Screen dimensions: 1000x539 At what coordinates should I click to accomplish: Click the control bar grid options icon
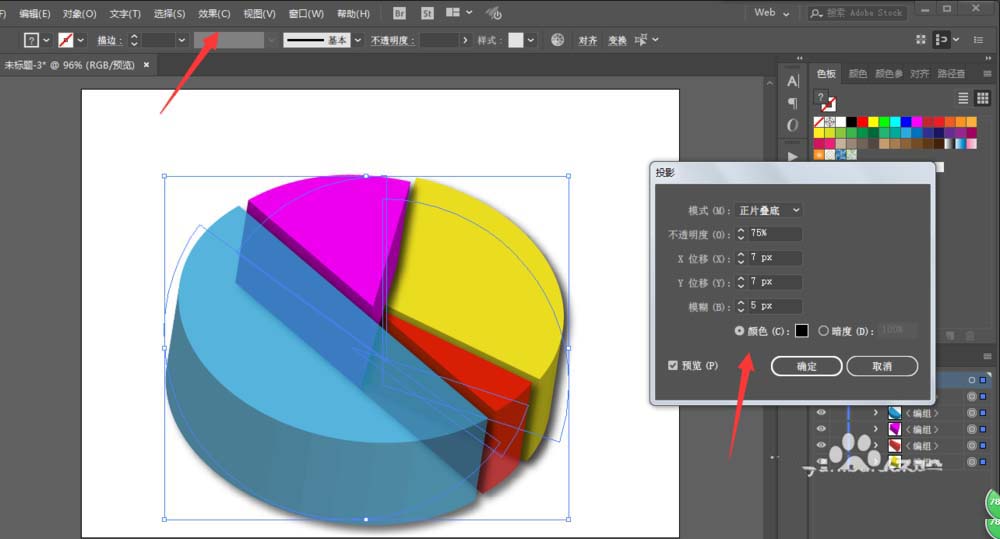(921, 40)
